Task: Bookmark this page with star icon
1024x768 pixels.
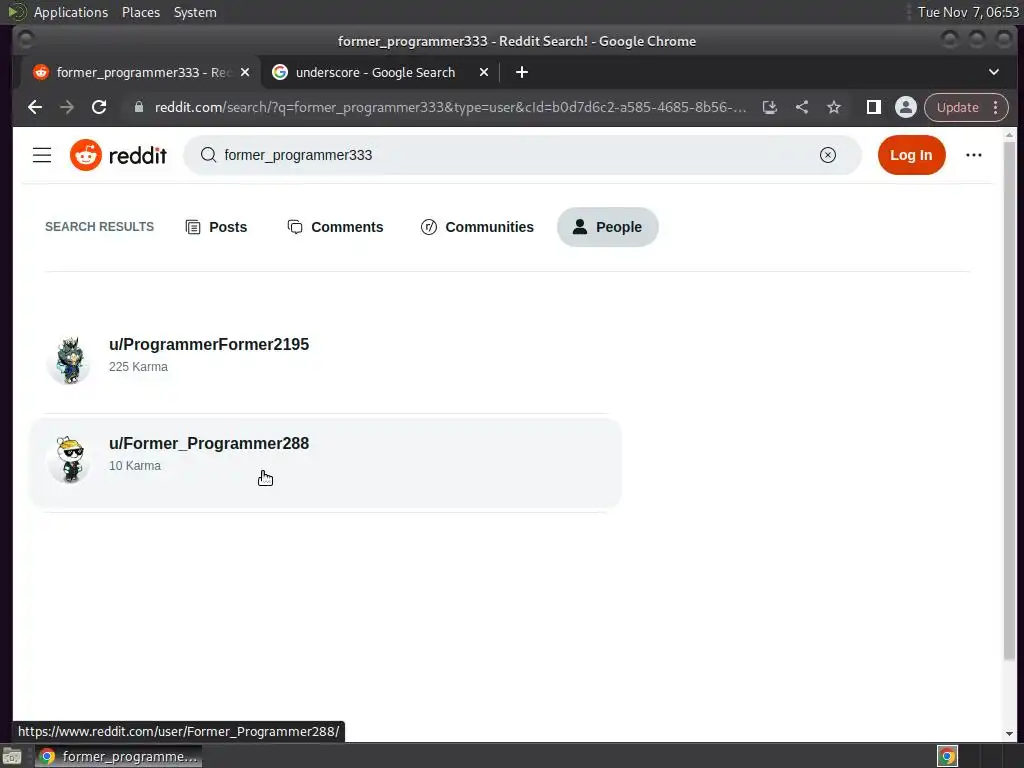Action: pyautogui.click(x=833, y=107)
